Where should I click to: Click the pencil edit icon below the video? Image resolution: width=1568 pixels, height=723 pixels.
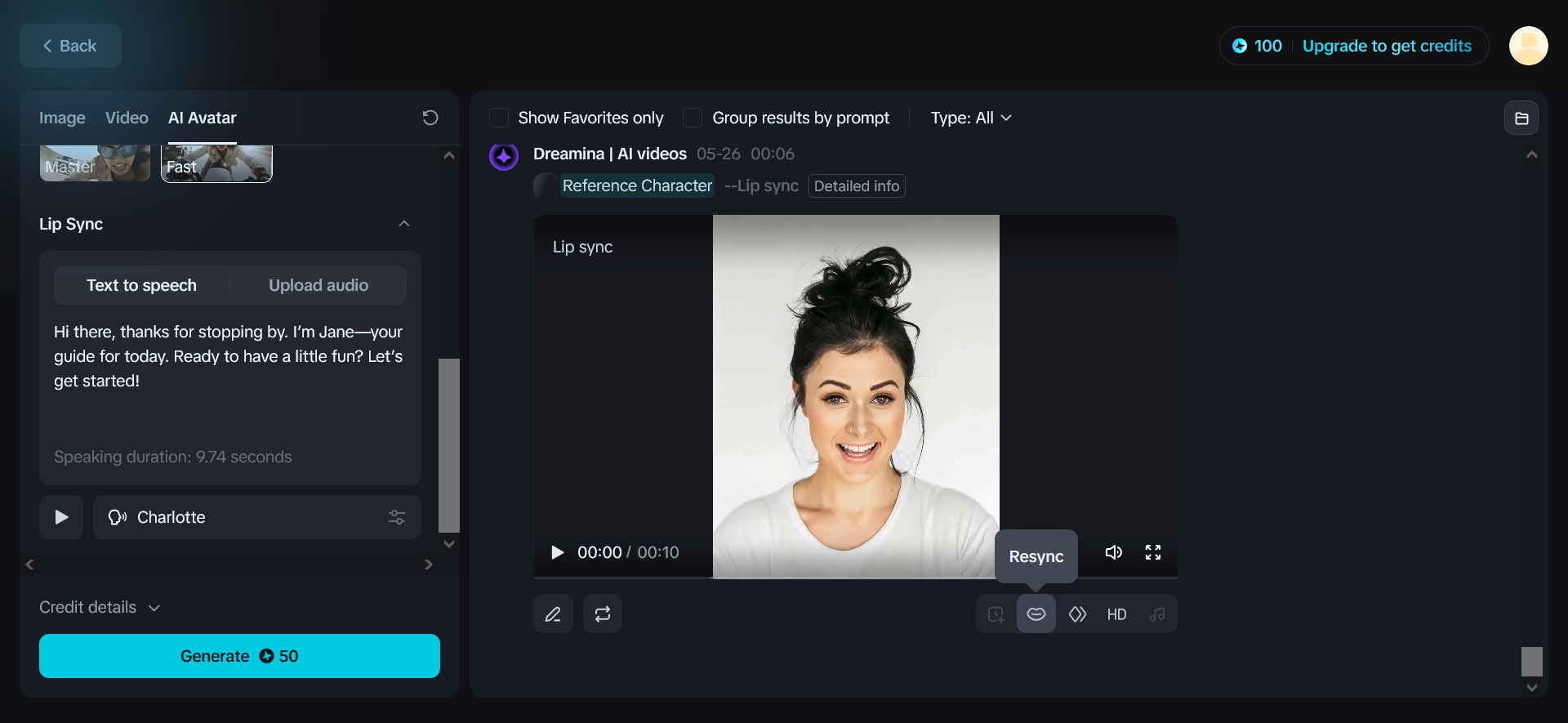click(553, 614)
